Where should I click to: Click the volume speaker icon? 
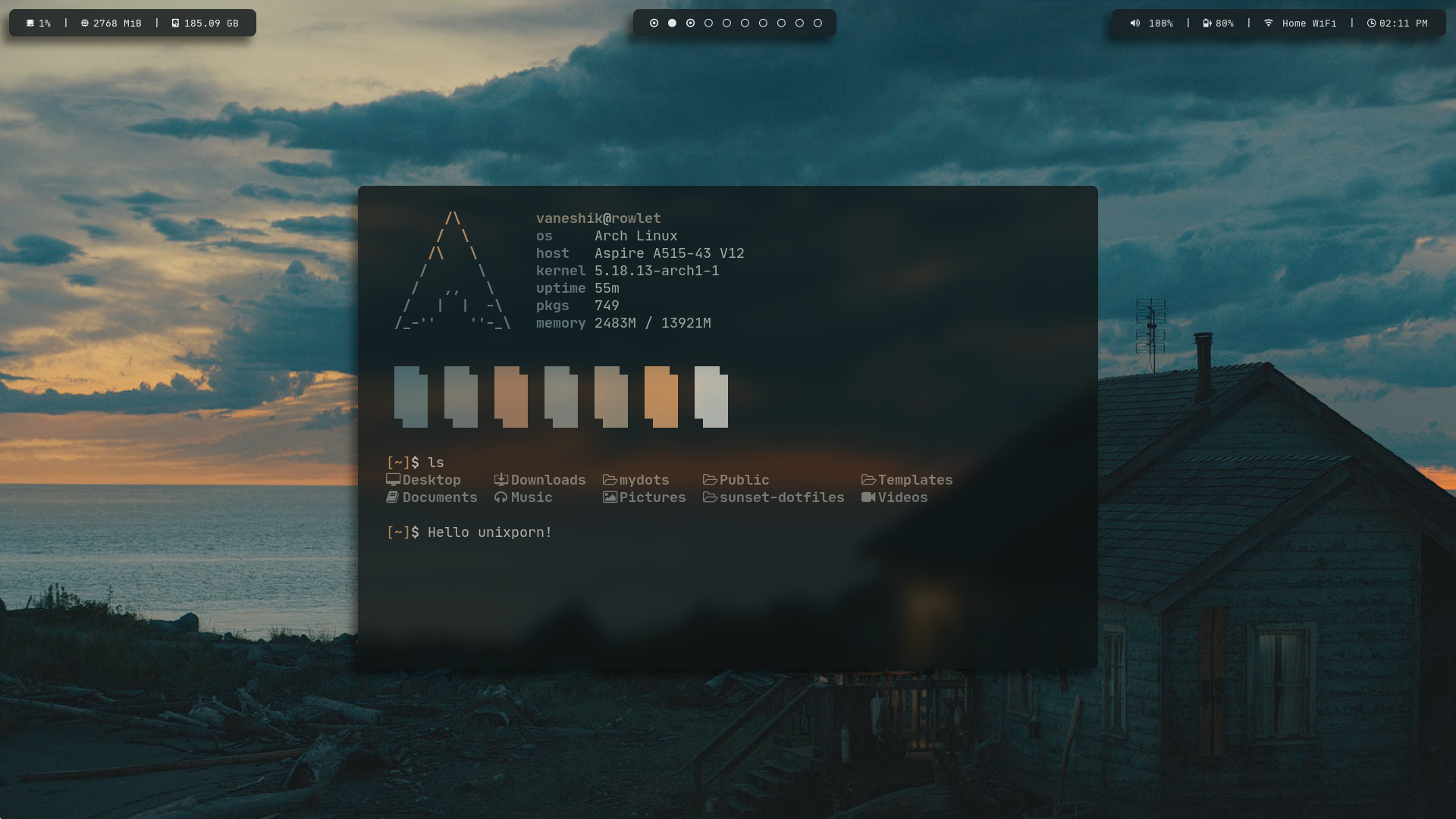[x=1135, y=24]
